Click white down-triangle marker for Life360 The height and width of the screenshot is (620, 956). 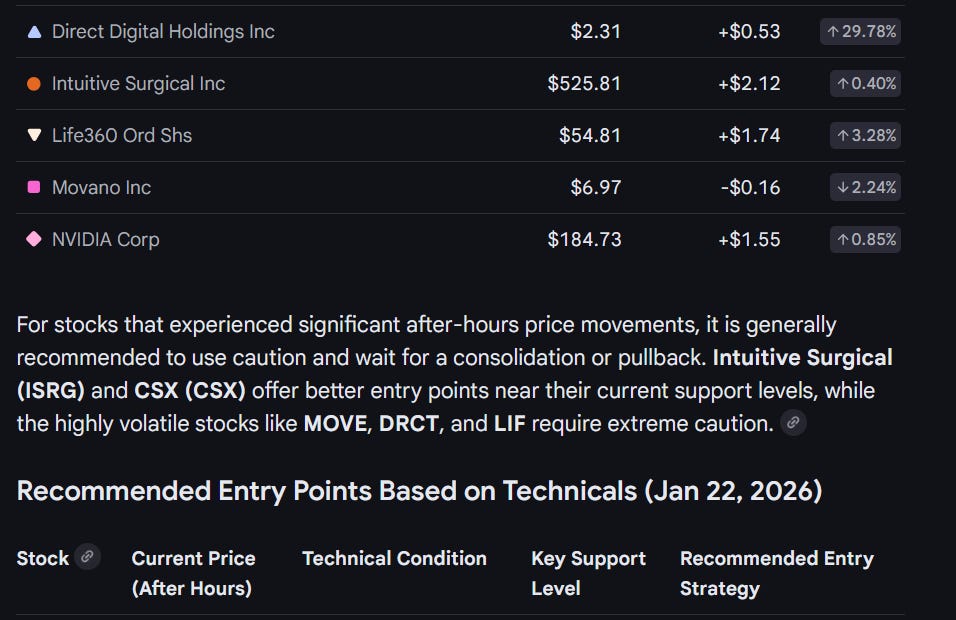tap(34, 135)
